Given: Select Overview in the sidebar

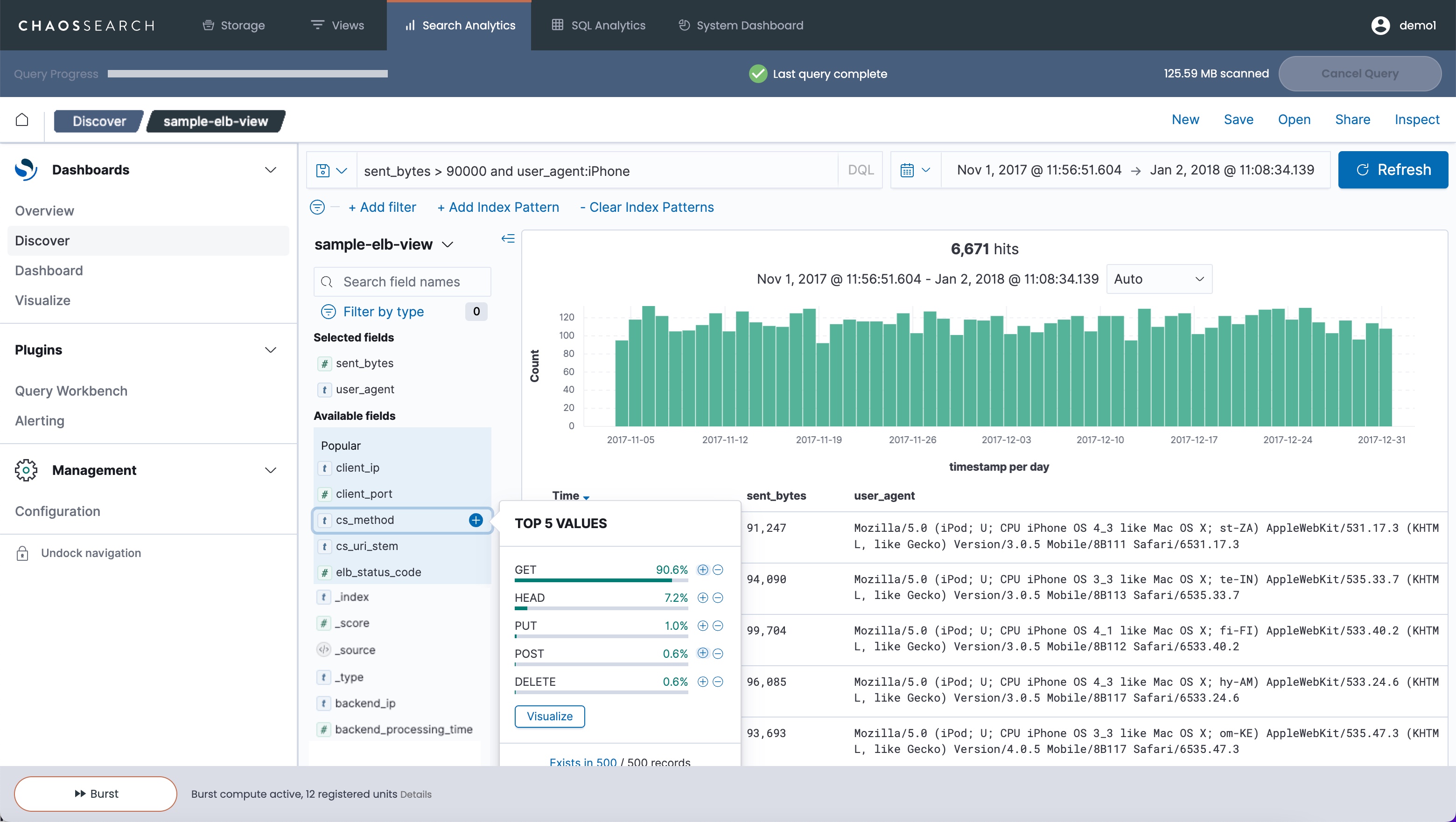Looking at the screenshot, I should point(45,211).
